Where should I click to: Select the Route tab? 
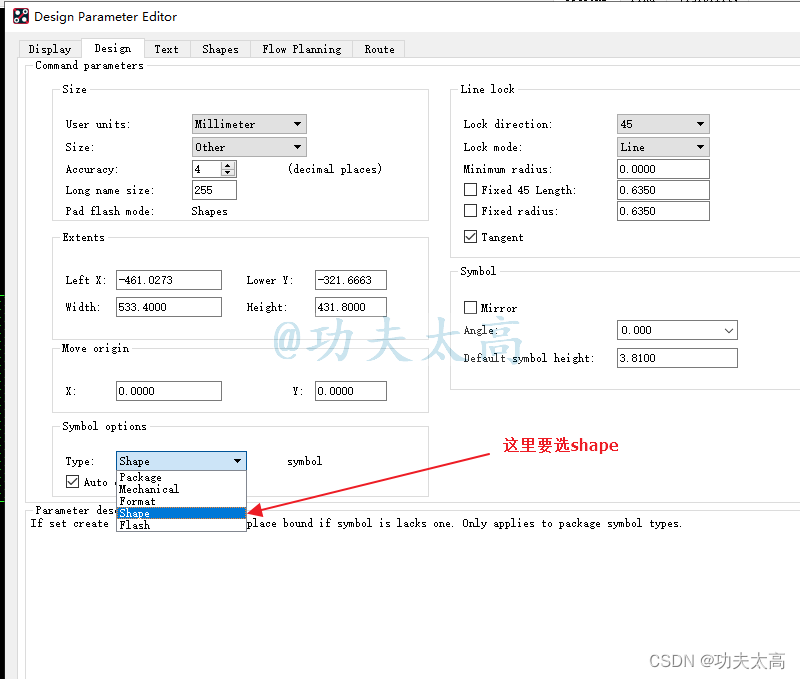[x=379, y=49]
